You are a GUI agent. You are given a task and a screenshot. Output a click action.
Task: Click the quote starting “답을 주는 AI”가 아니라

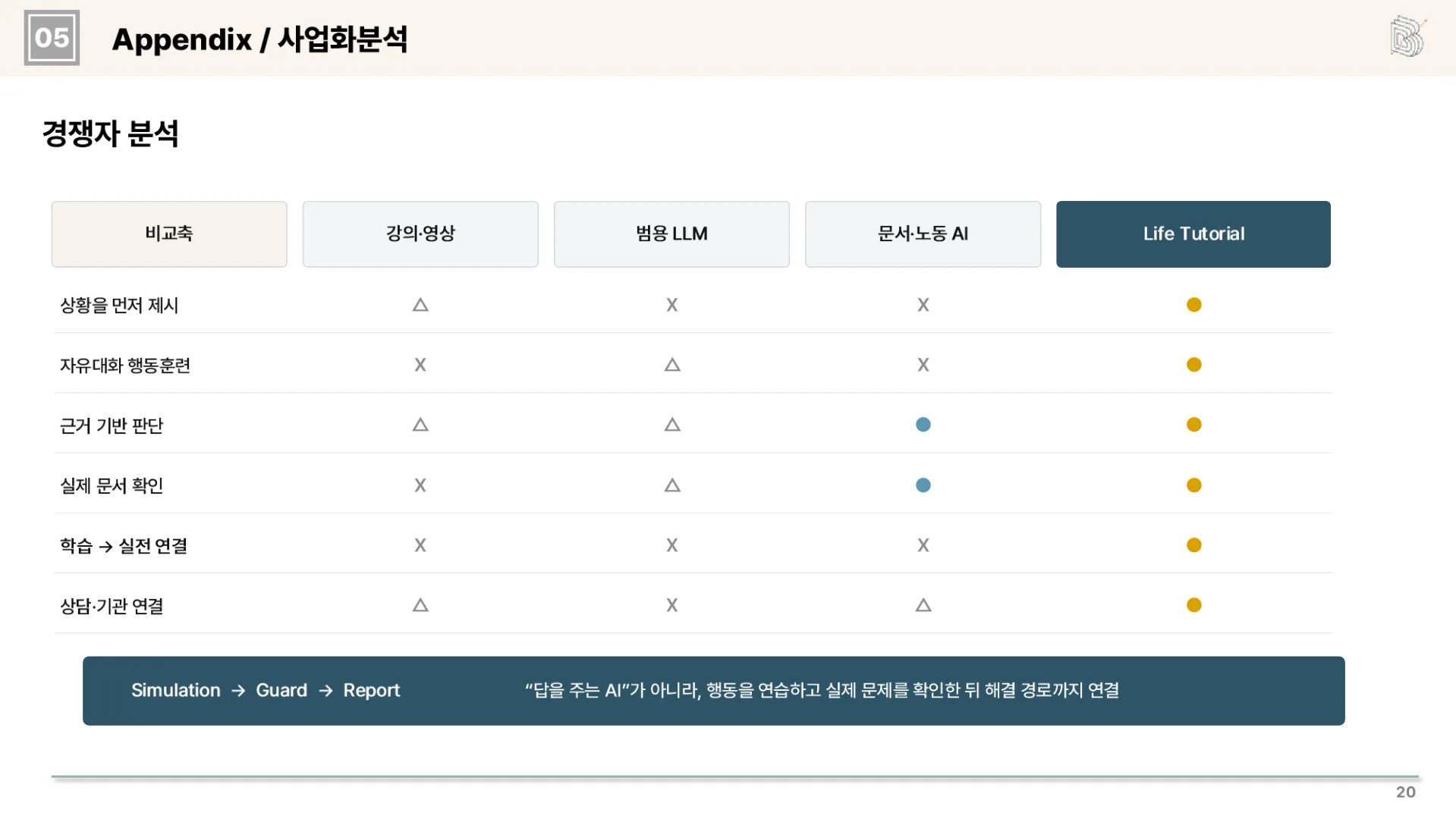pyautogui.click(x=822, y=690)
